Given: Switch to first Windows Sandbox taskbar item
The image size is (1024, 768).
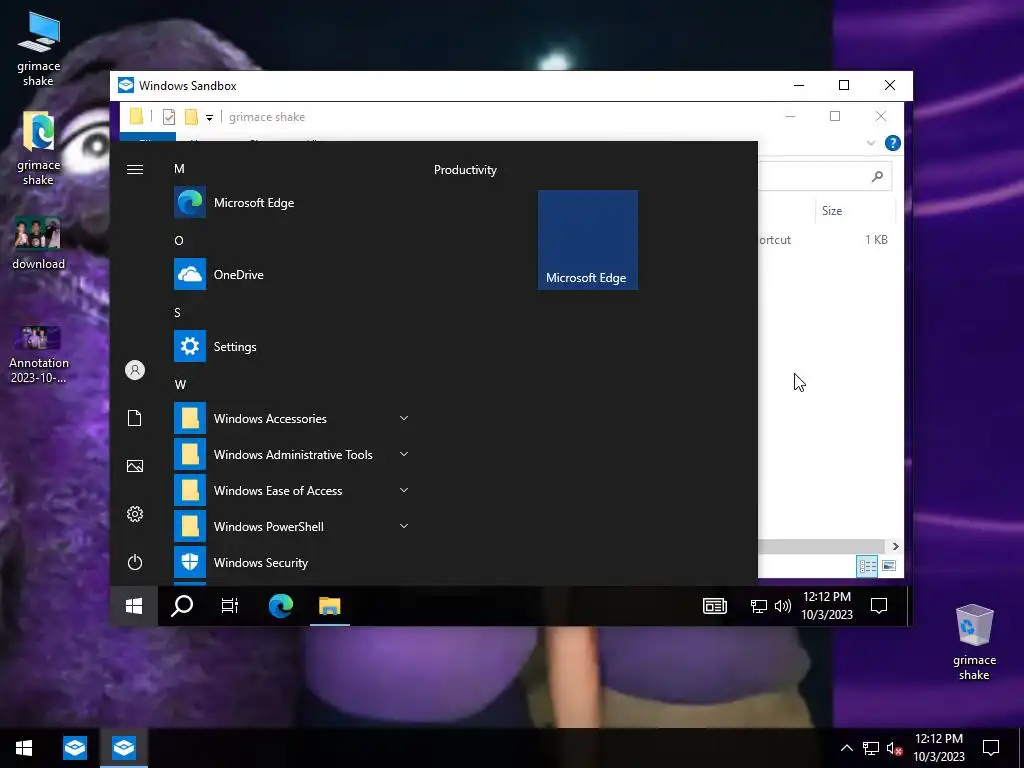Looking at the screenshot, I should (75, 748).
